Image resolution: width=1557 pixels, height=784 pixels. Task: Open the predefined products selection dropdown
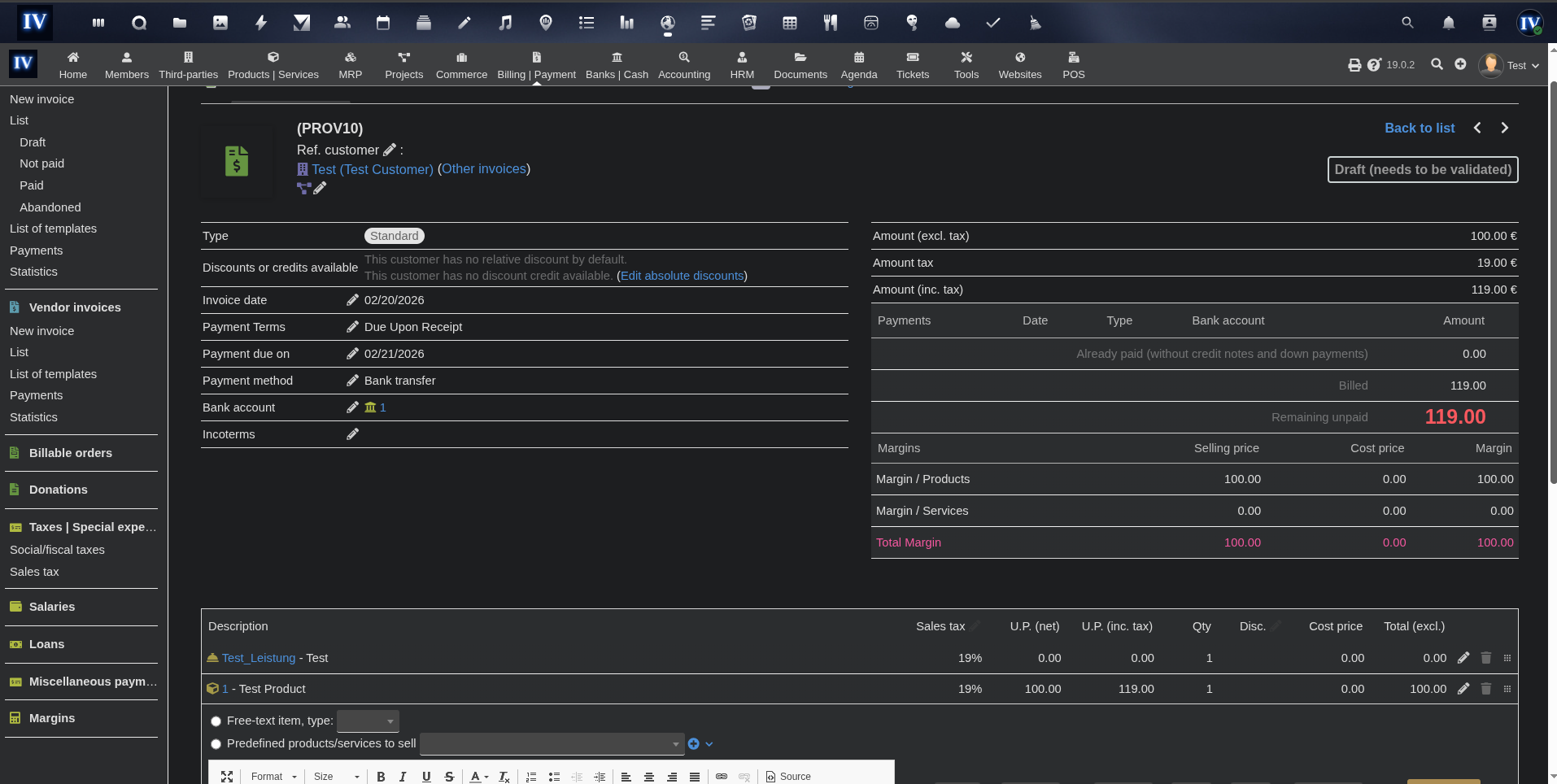[551, 743]
